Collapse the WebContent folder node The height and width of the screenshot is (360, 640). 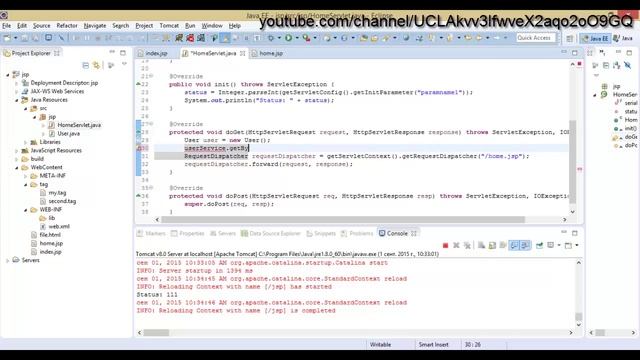tap(17, 167)
